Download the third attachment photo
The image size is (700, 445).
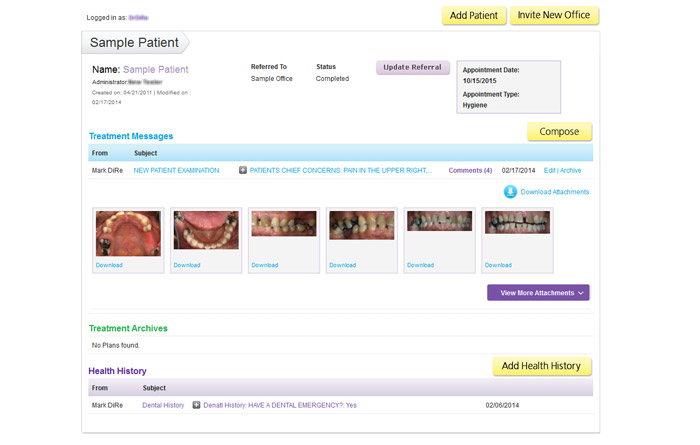(x=265, y=265)
